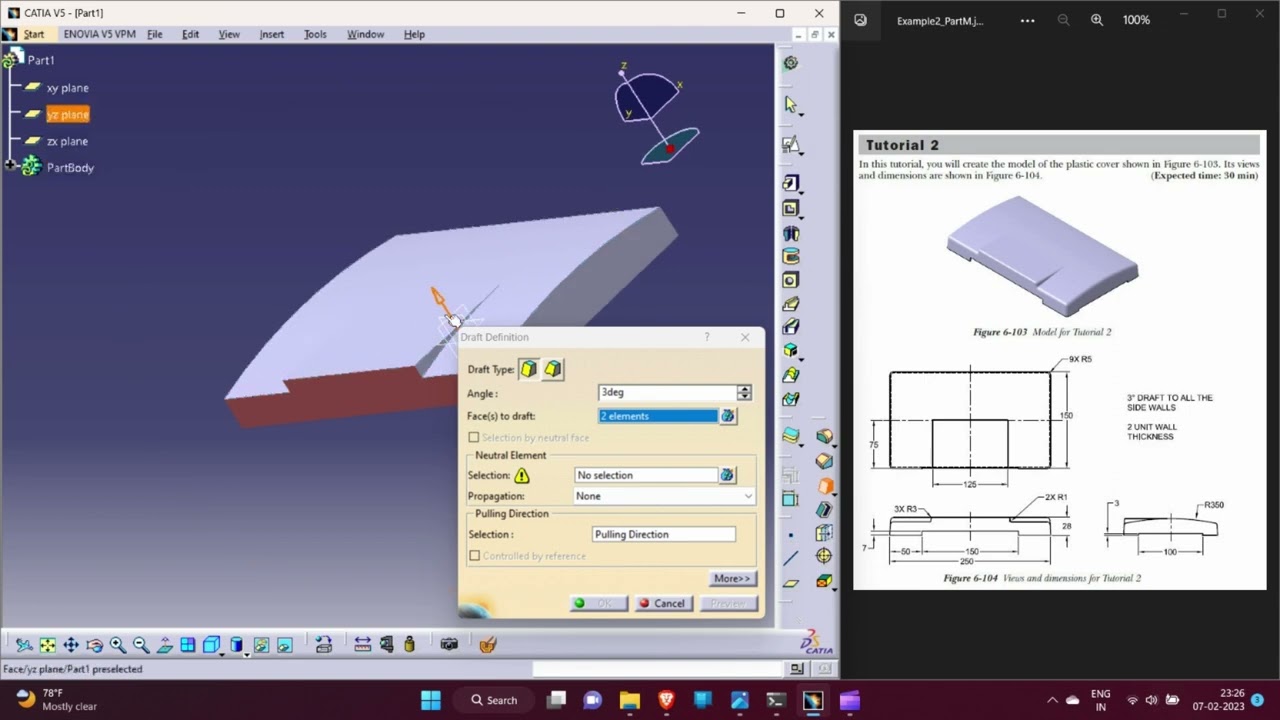Choose the Pocket tool
This screenshot has width=1280, height=720.
click(791, 209)
